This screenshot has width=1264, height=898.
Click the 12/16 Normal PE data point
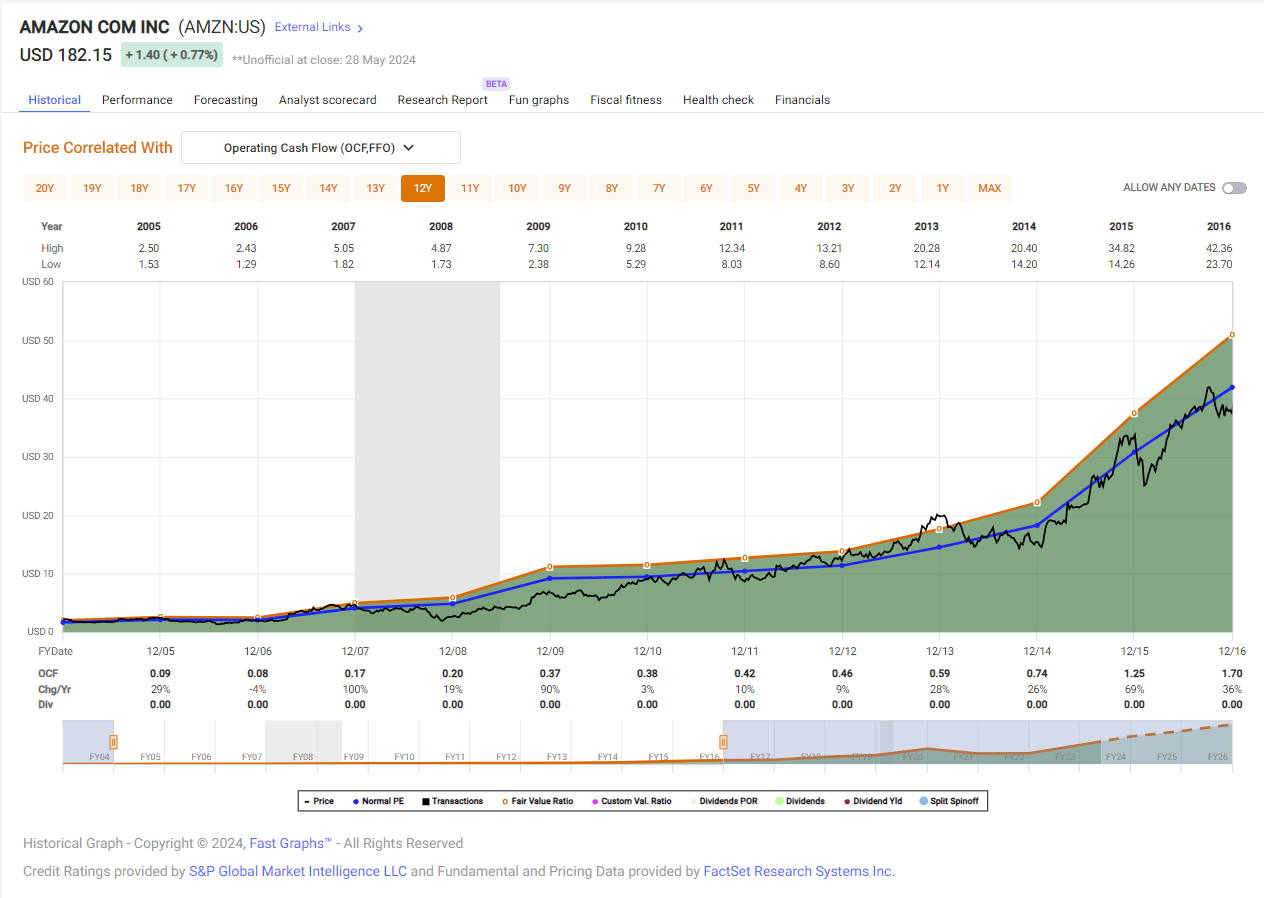[1232, 387]
